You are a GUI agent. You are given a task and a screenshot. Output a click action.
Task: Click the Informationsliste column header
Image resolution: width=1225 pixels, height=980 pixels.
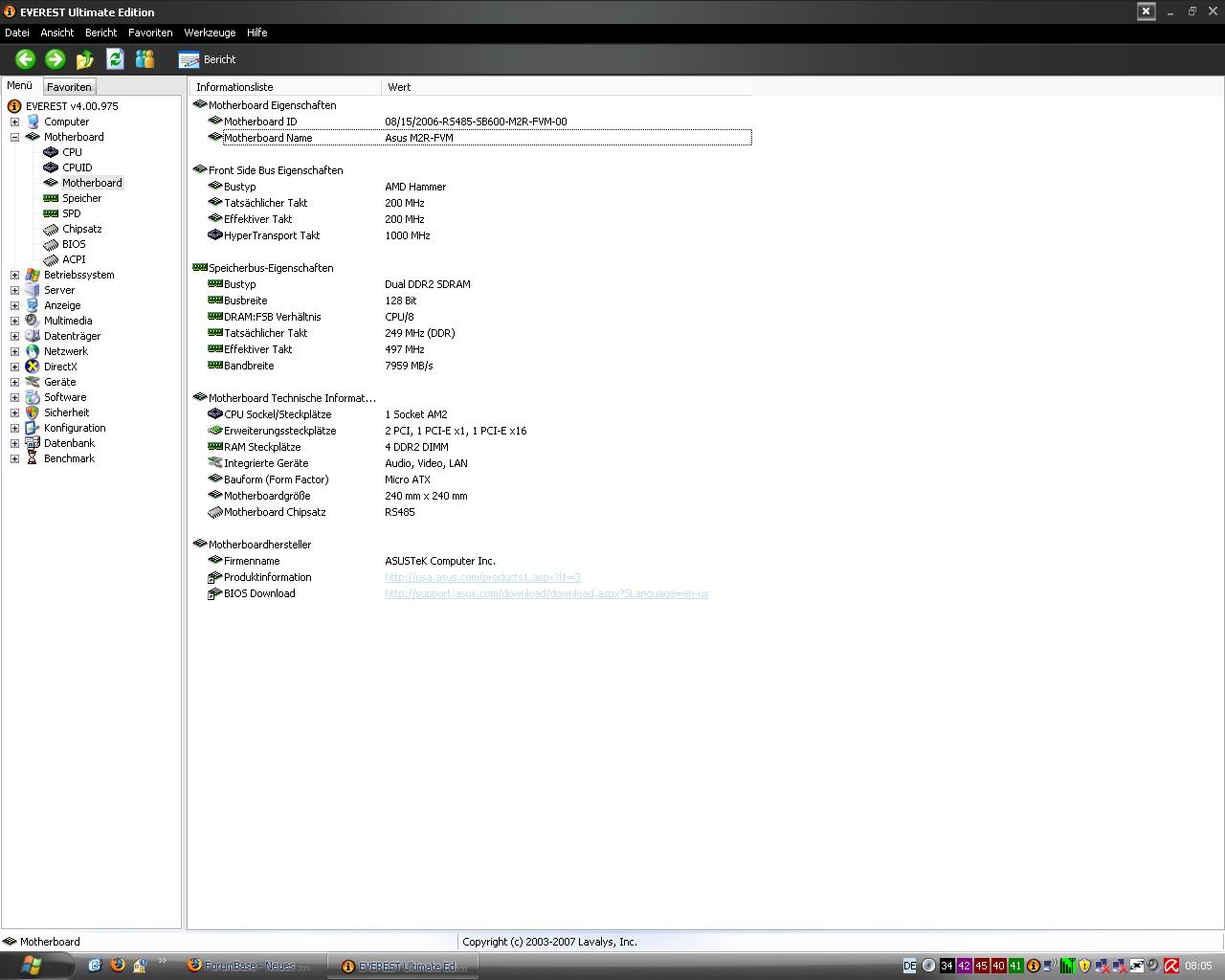click(x=285, y=87)
